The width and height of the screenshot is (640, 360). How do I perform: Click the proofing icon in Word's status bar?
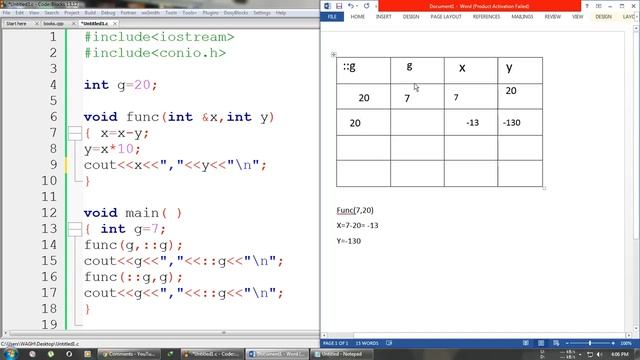389,343
